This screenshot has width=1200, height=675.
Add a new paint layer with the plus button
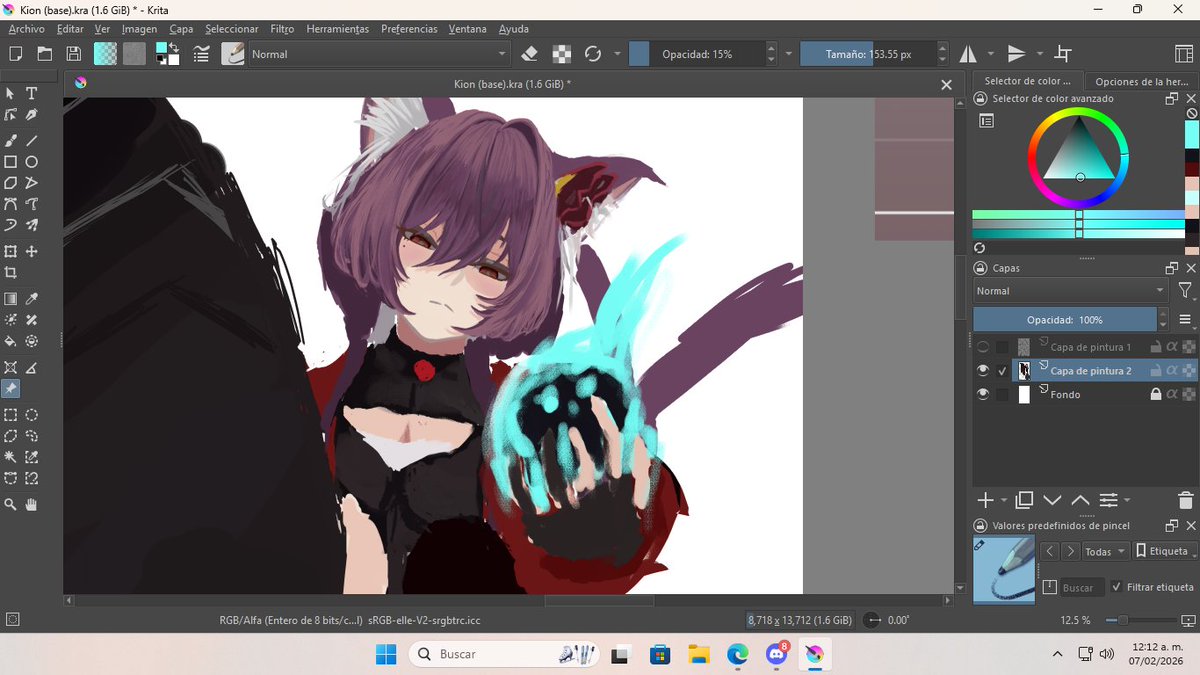pyautogui.click(x=984, y=500)
